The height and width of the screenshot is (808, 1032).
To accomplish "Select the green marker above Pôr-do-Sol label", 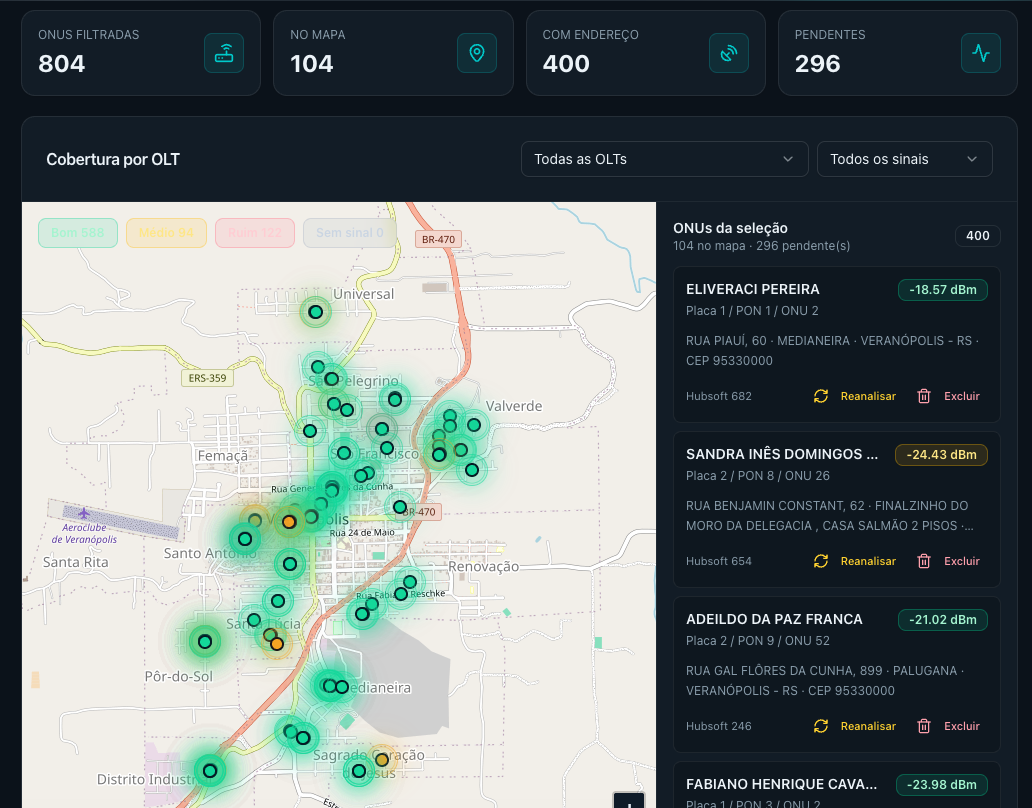I will (x=205, y=642).
